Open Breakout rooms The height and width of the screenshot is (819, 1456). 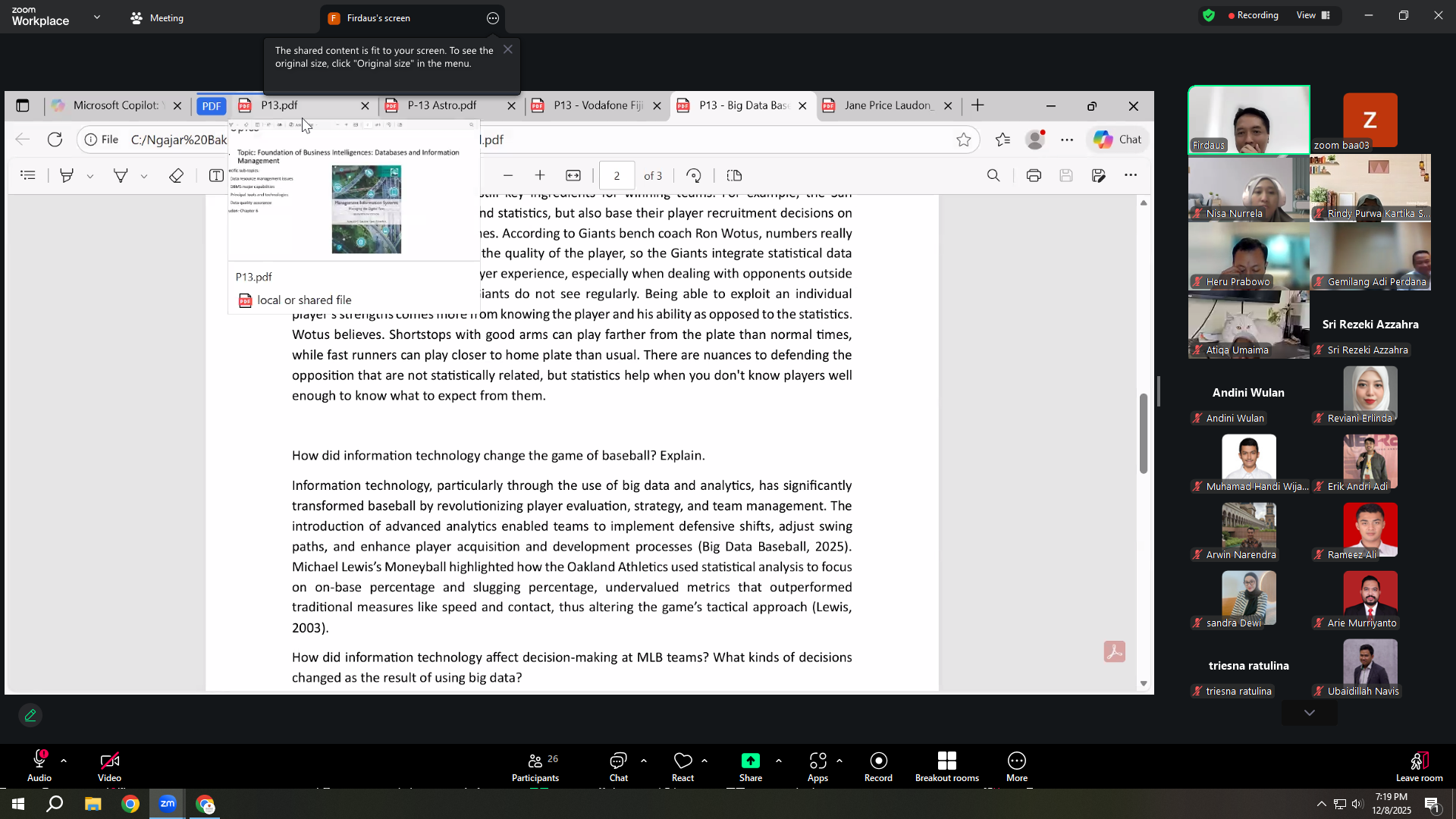946,766
